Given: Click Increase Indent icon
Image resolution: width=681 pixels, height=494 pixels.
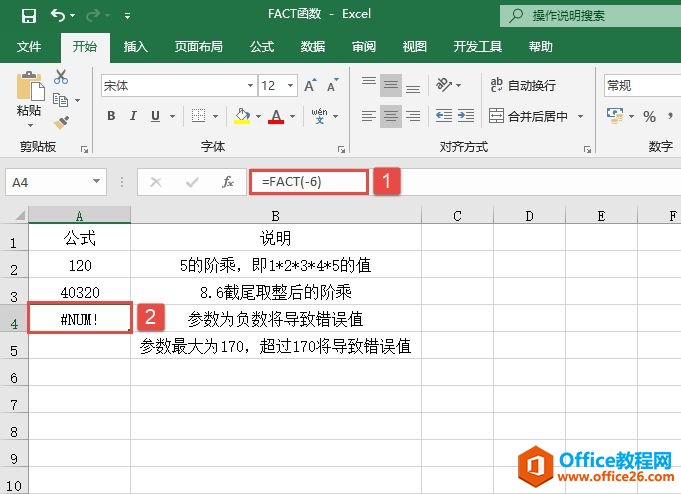Looking at the screenshot, I should [x=466, y=116].
